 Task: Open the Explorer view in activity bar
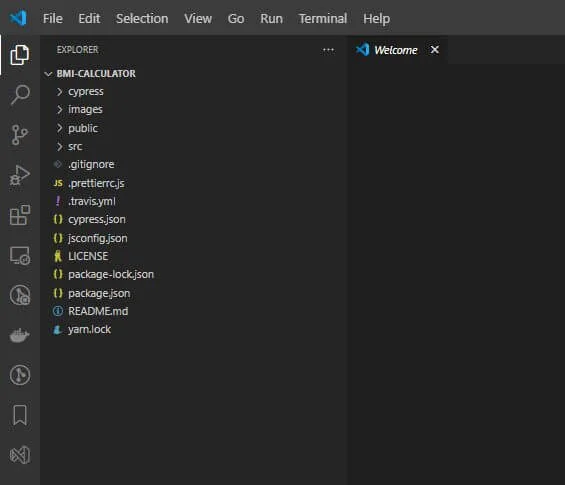pyautogui.click(x=19, y=55)
